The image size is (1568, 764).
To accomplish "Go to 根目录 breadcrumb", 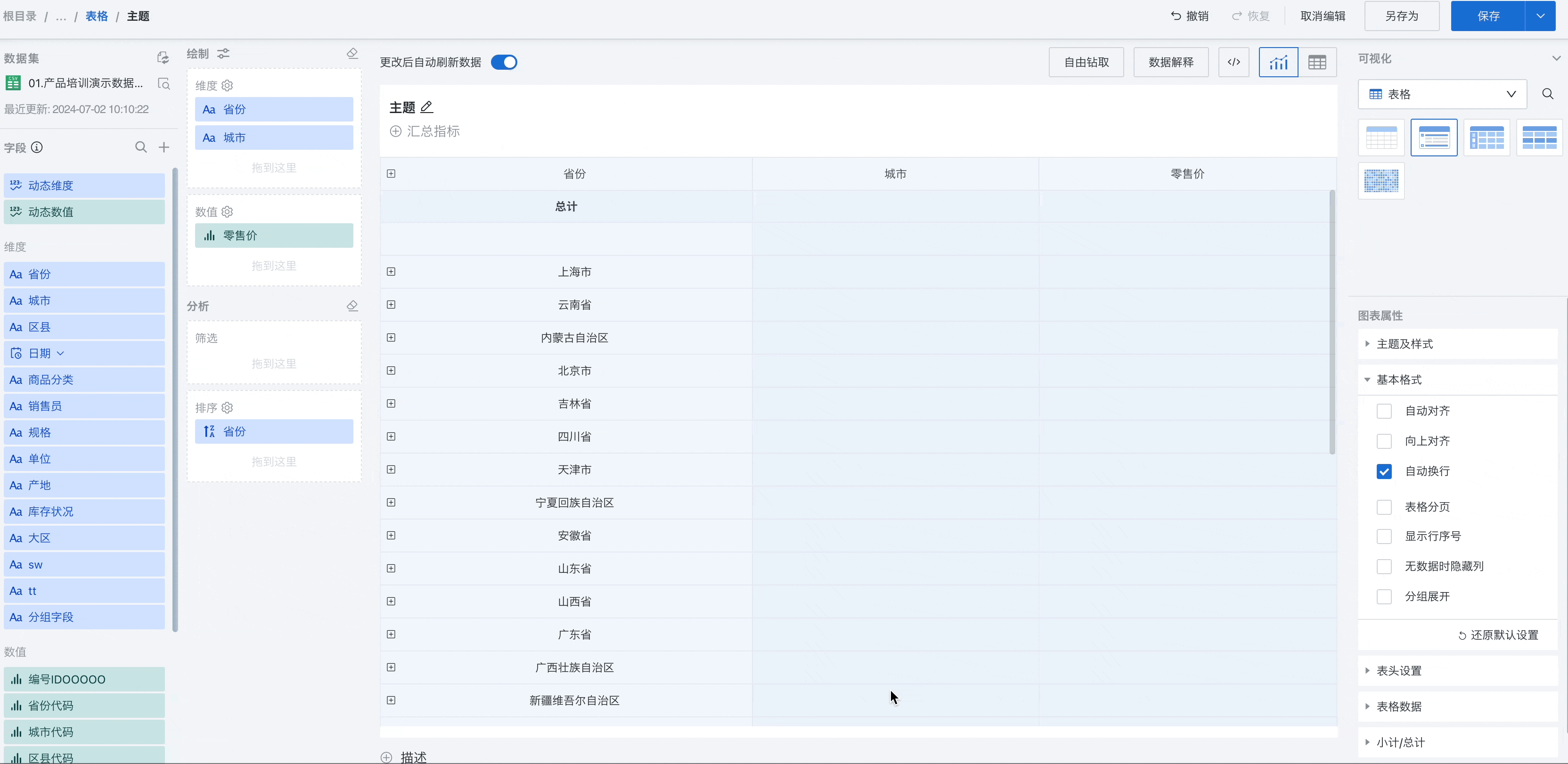I will [19, 16].
